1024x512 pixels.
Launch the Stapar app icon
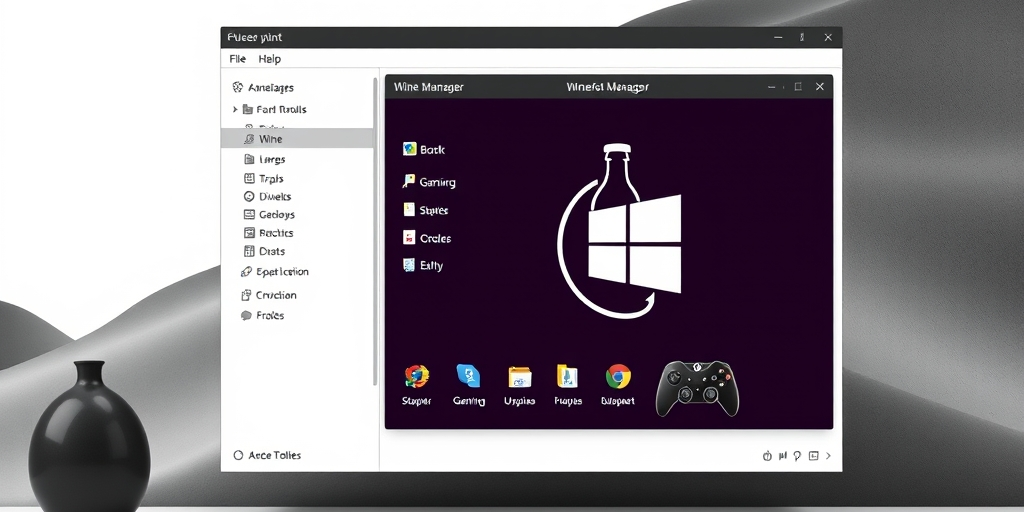(417, 377)
